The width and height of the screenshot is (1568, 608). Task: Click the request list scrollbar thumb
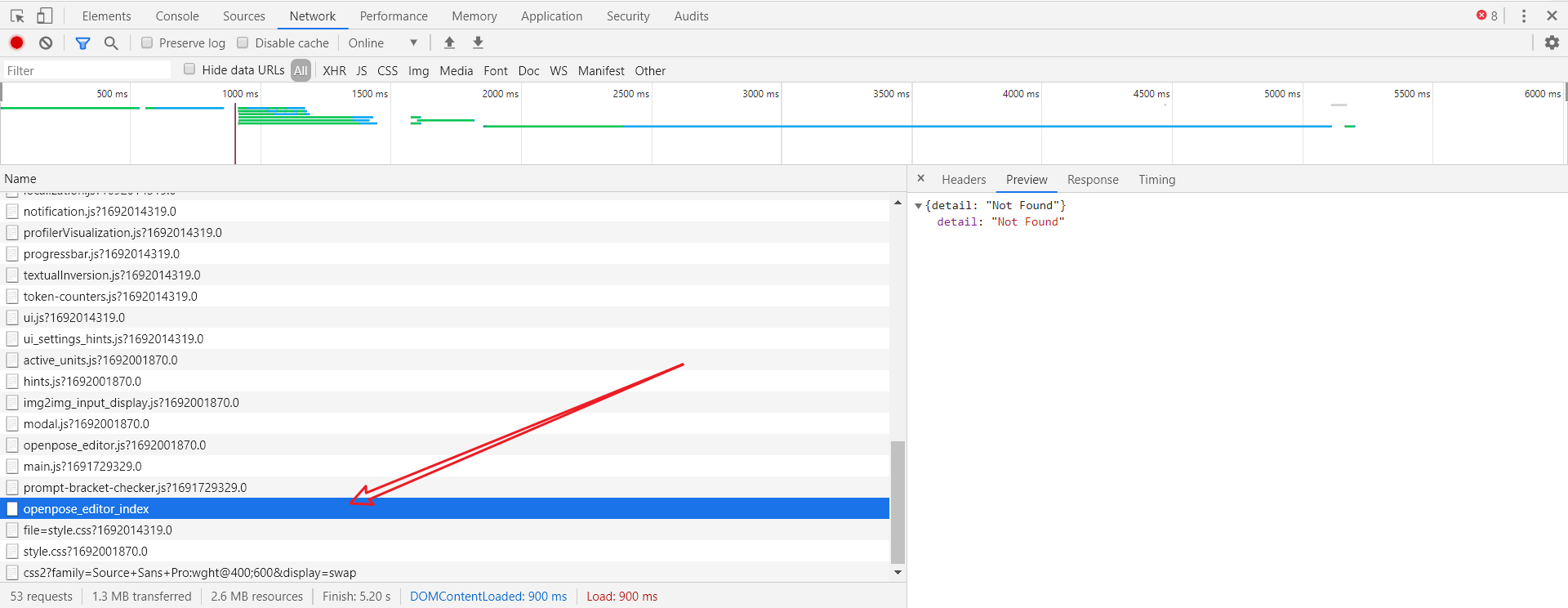898,502
